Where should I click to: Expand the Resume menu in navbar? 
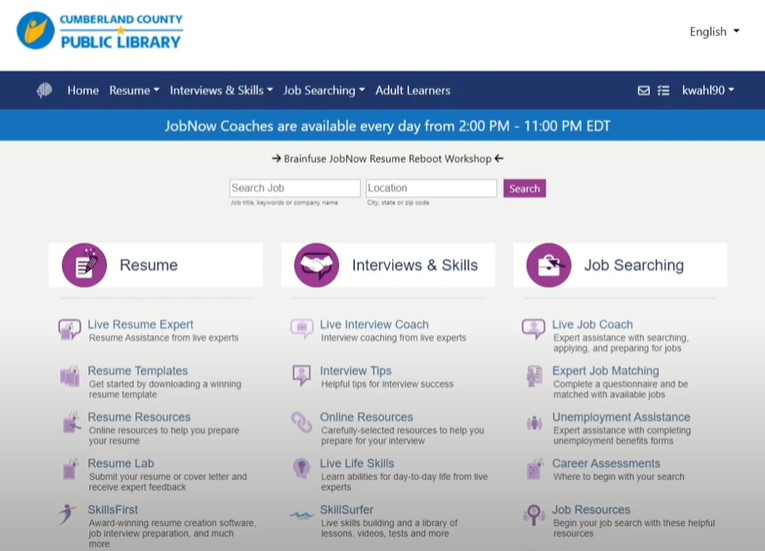(x=134, y=91)
